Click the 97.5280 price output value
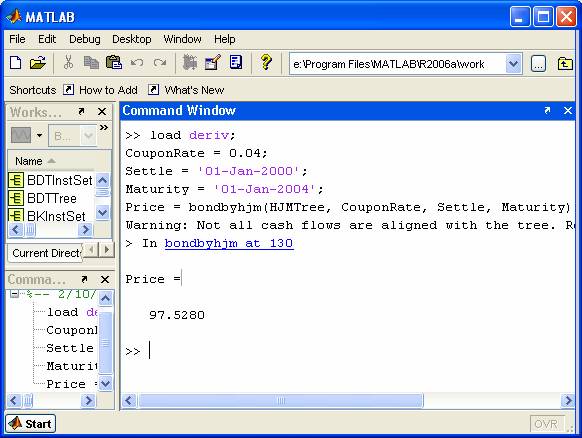The image size is (582, 438). [177, 315]
